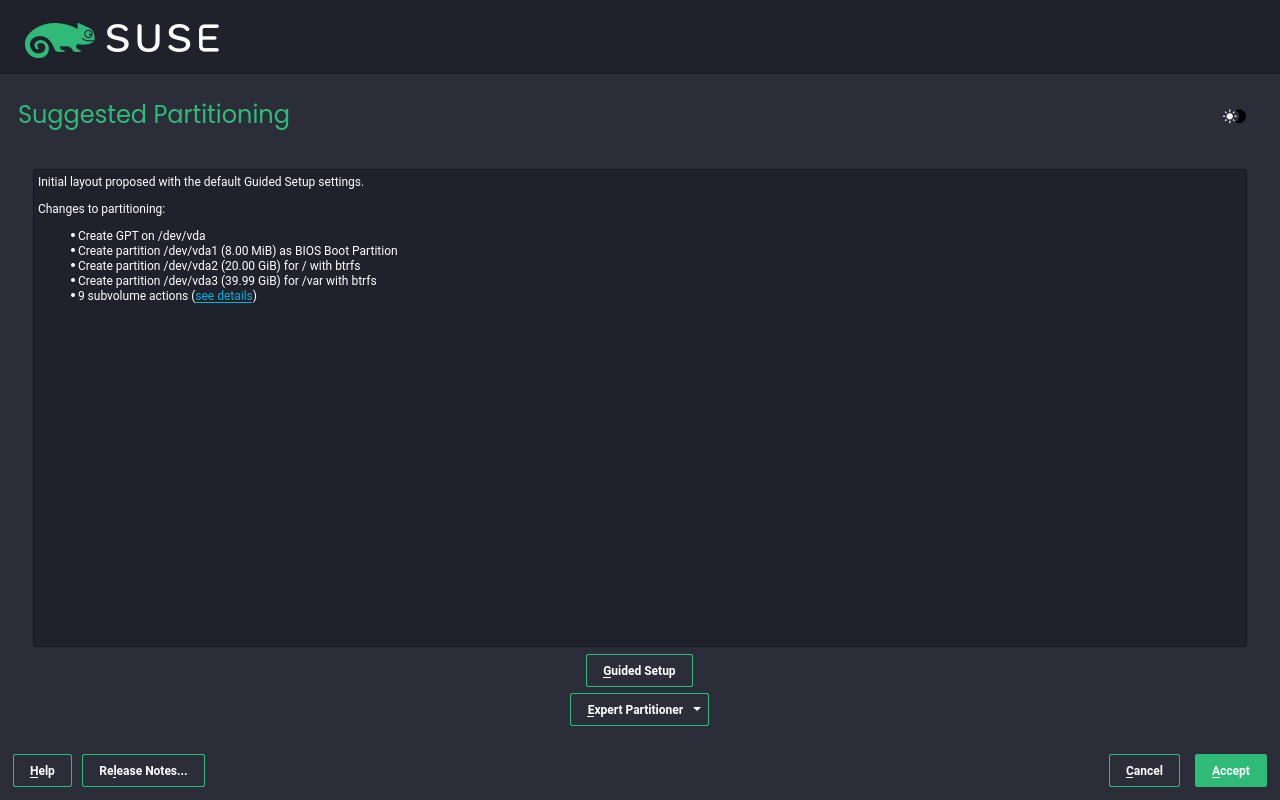Click empty area of the partitioning summary box
Viewport: 1280px width, 800px height.
pos(640,470)
